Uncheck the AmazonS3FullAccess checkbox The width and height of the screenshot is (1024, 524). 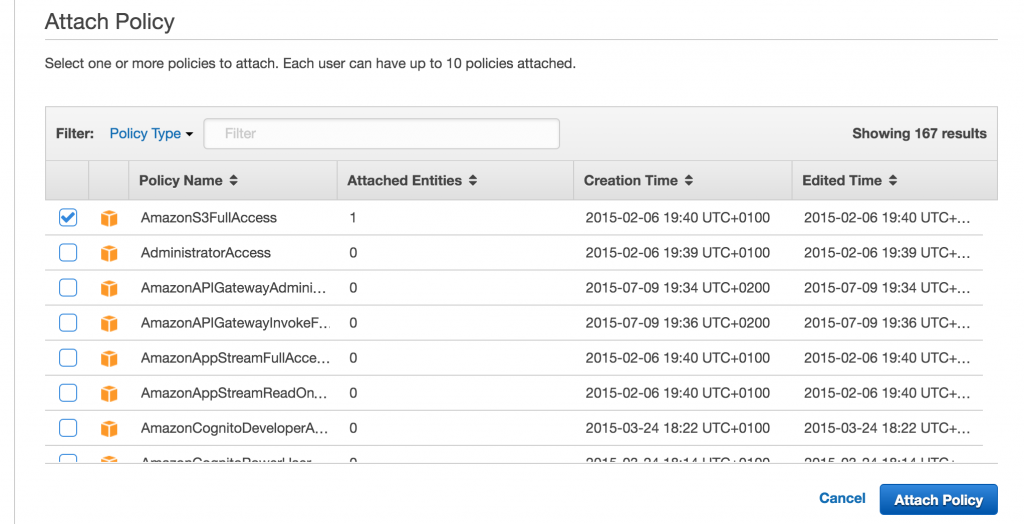68,218
